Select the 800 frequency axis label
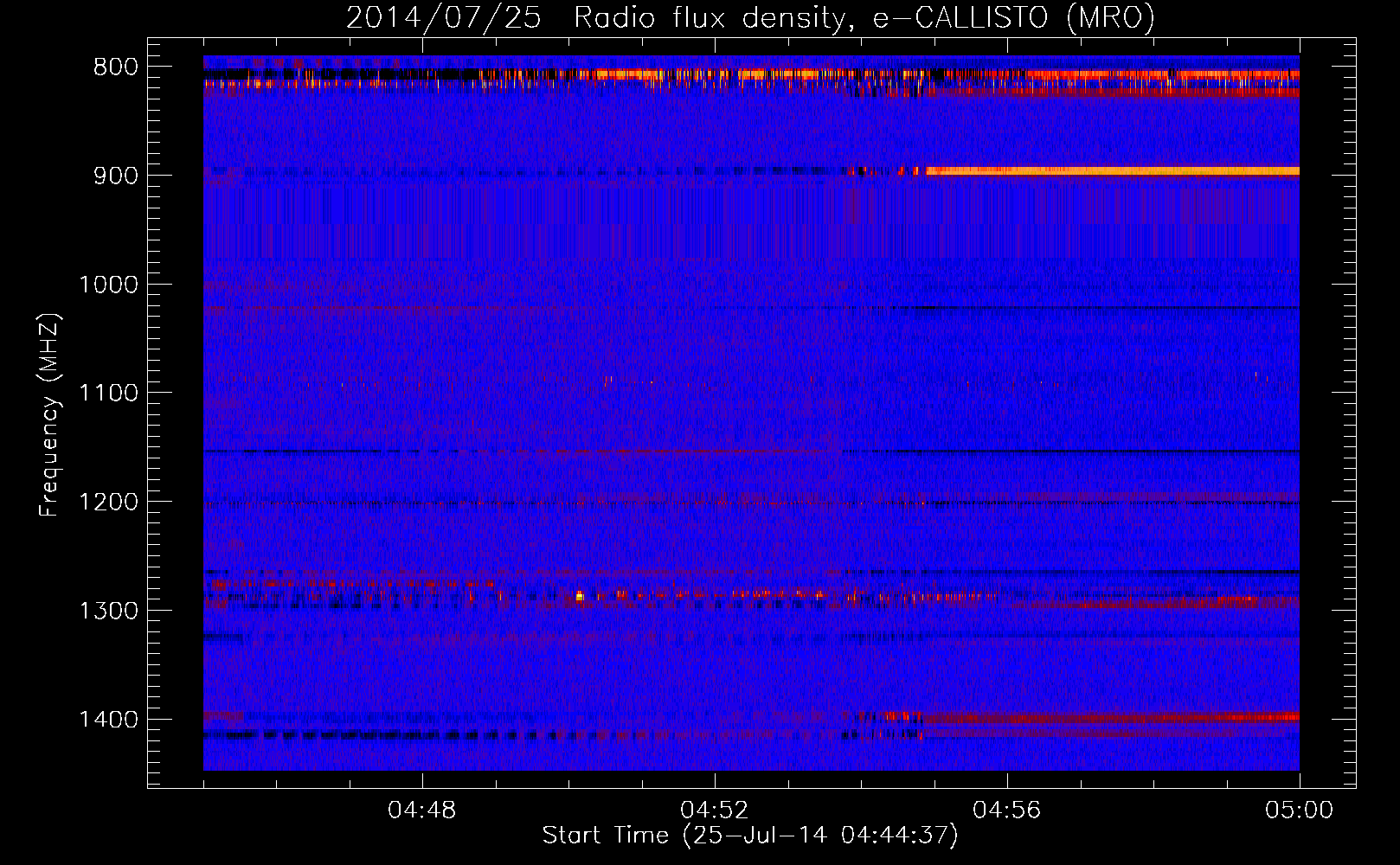1400x865 pixels. tap(115, 67)
